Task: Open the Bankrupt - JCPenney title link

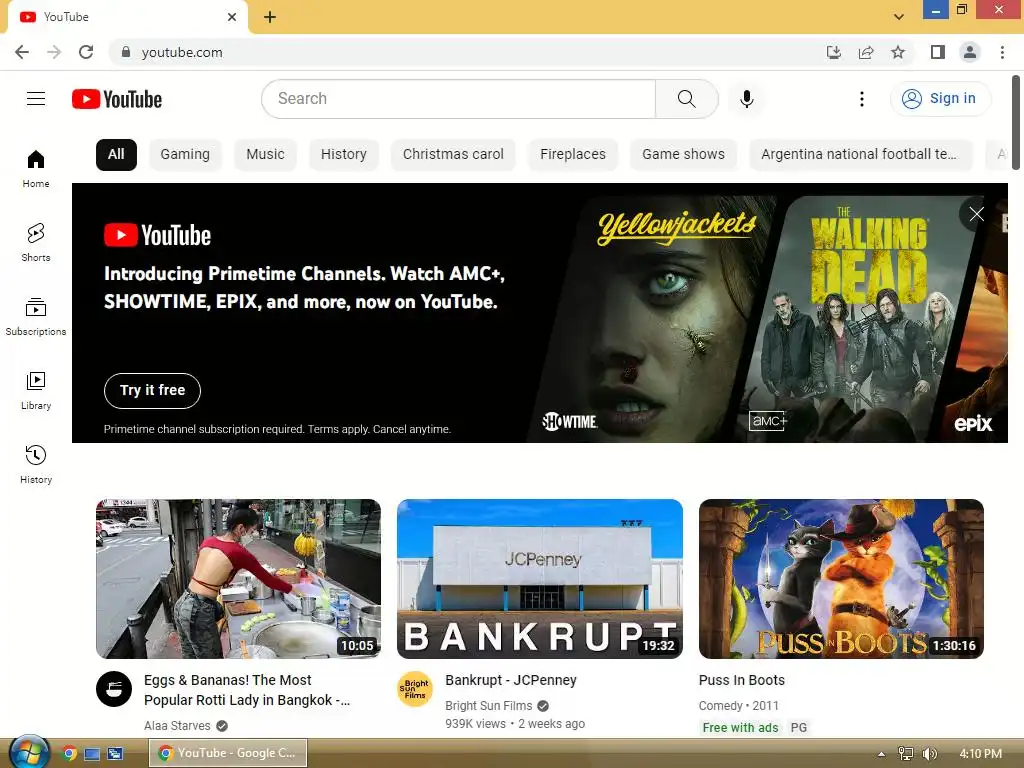Action: click(x=511, y=680)
